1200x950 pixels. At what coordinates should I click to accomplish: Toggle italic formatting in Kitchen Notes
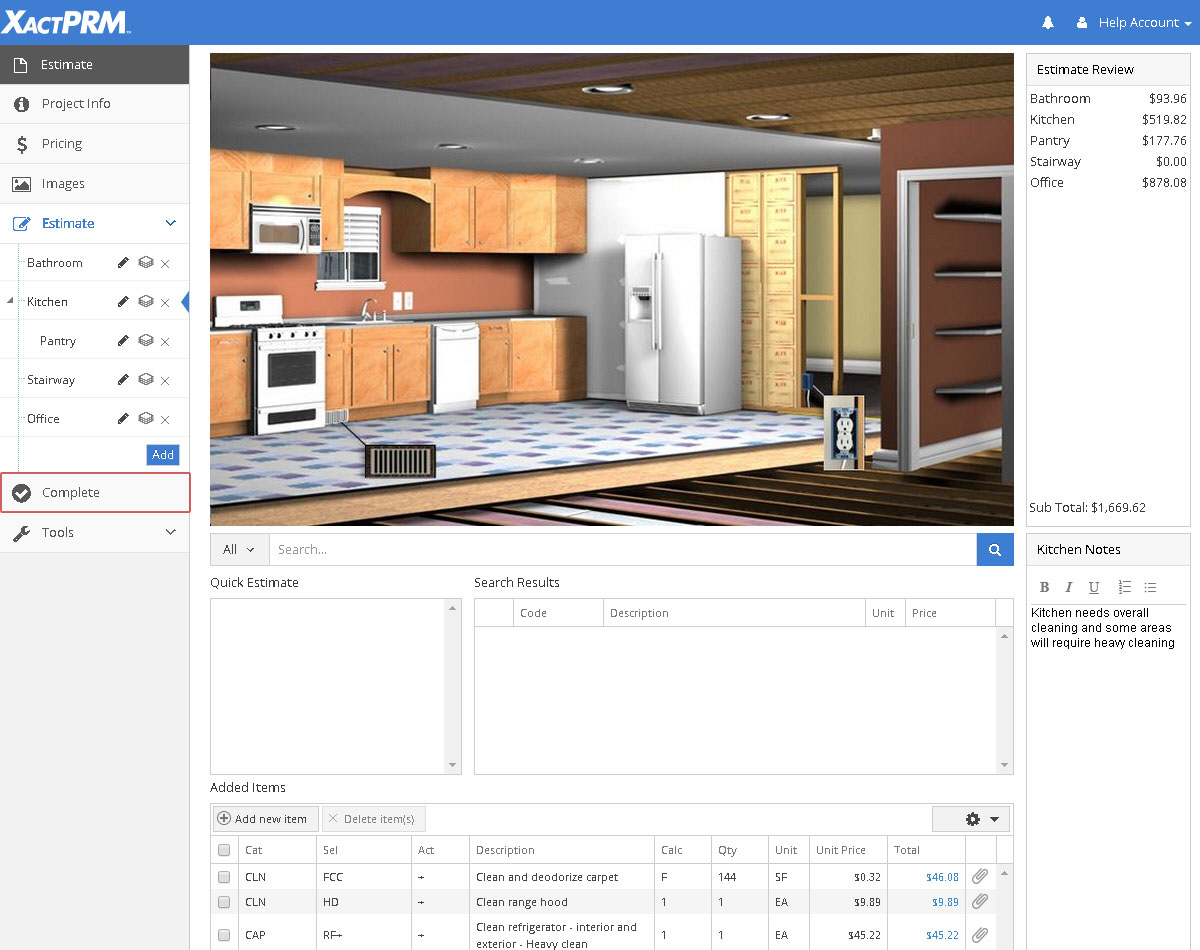(x=1068, y=587)
